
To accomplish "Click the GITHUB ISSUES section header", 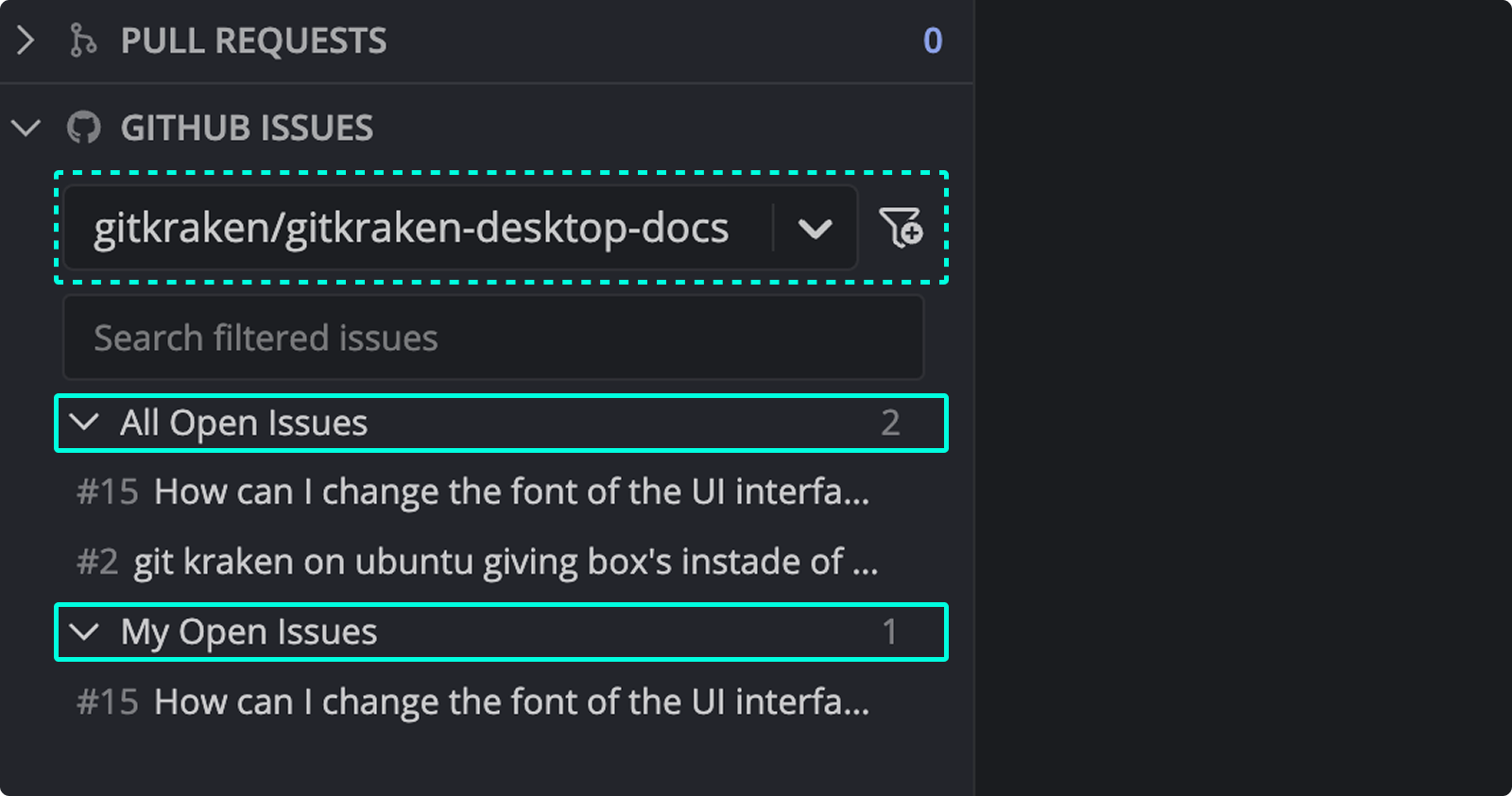I will pos(246,128).
